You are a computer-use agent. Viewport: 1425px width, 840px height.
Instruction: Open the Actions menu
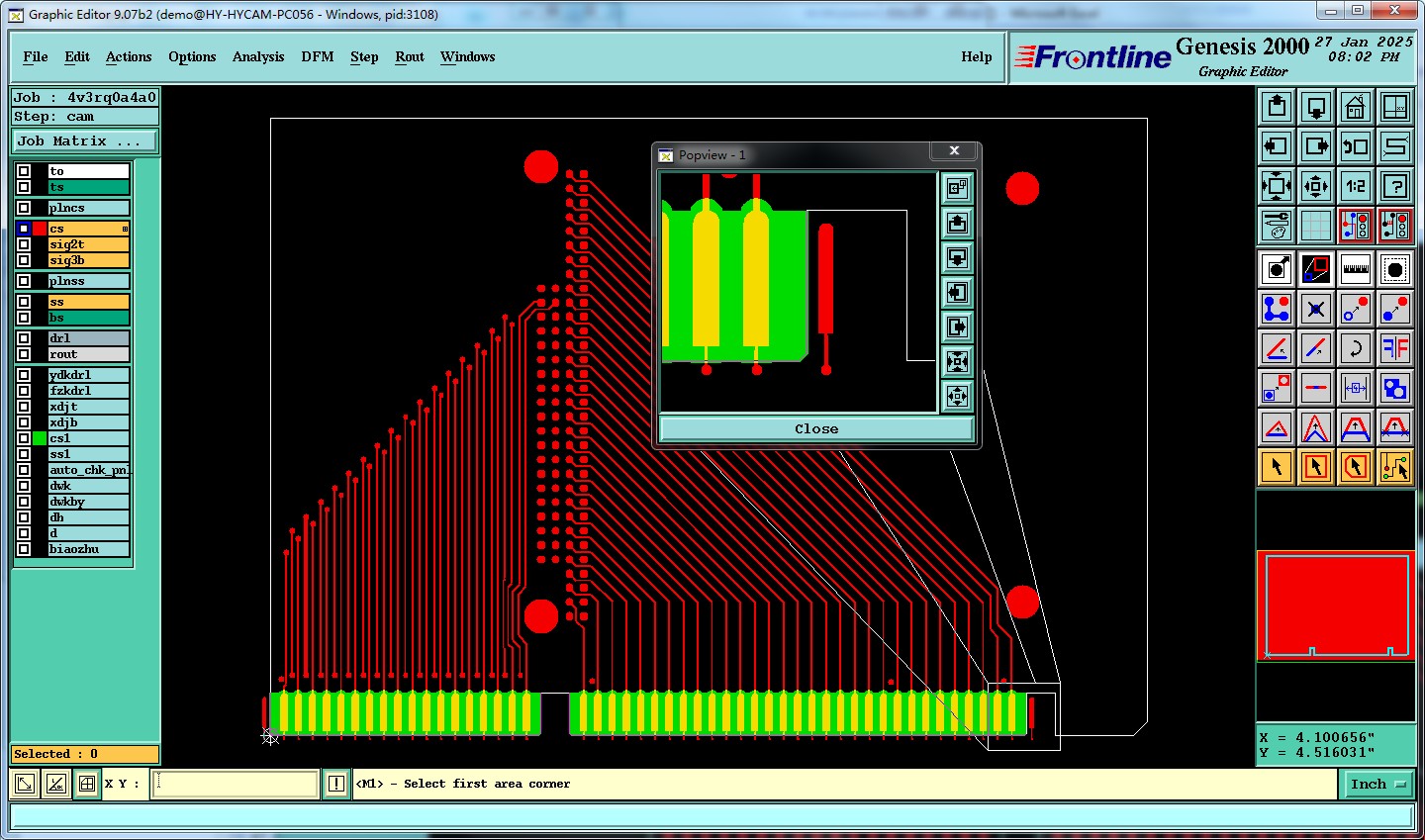(x=129, y=56)
